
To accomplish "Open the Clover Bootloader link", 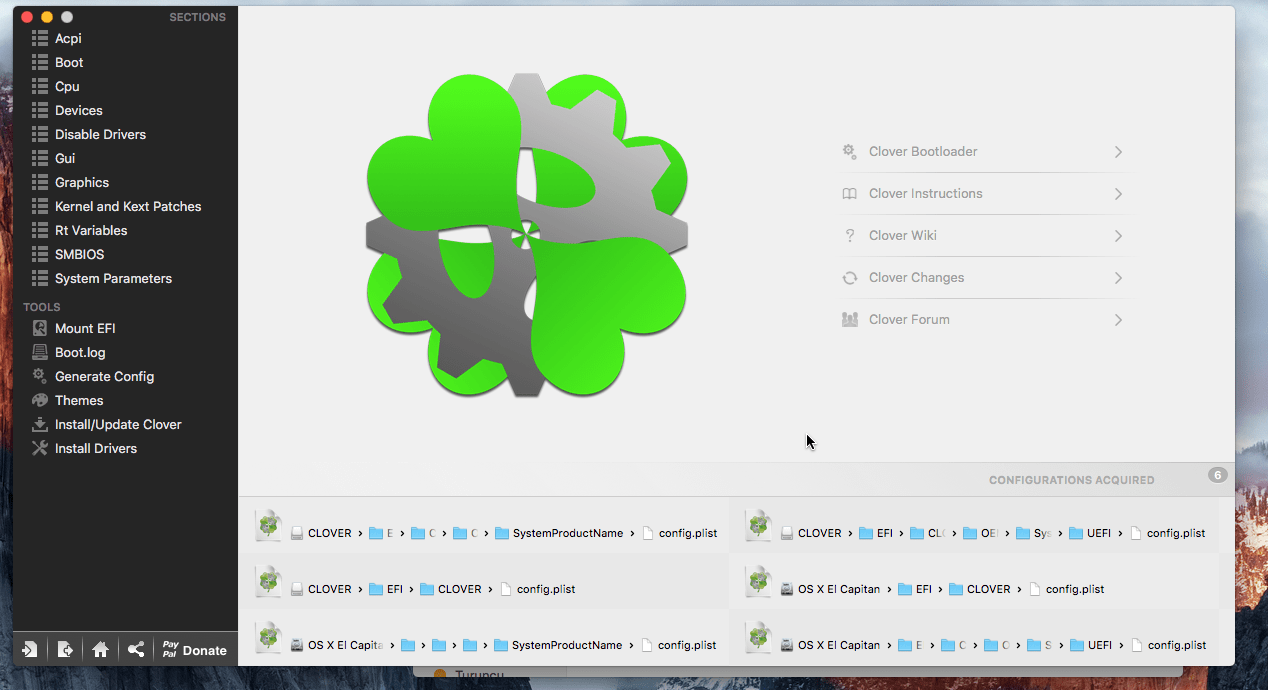I will pos(984,152).
